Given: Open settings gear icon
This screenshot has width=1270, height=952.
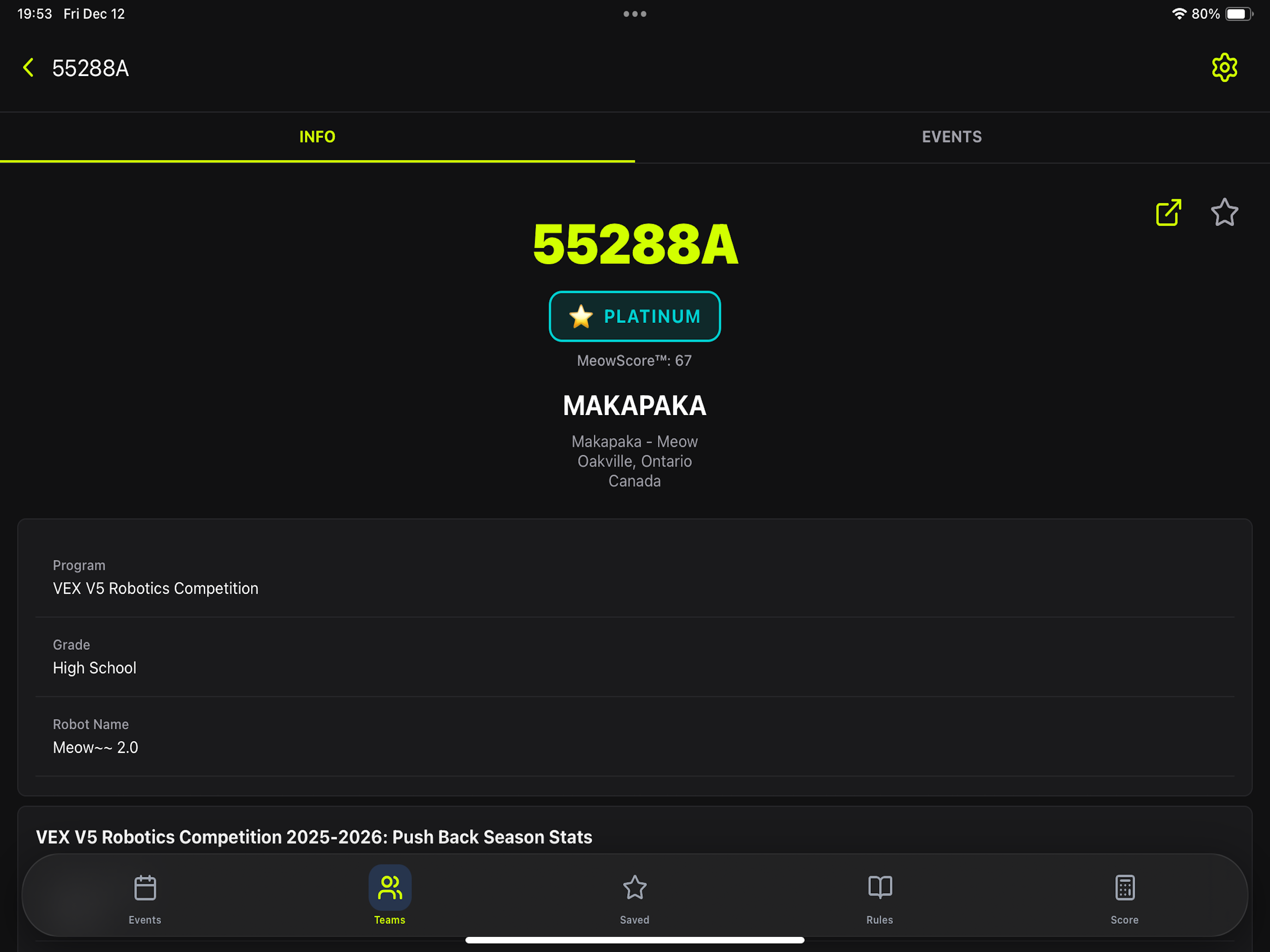Looking at the screenshot, I should [1224, 68].
